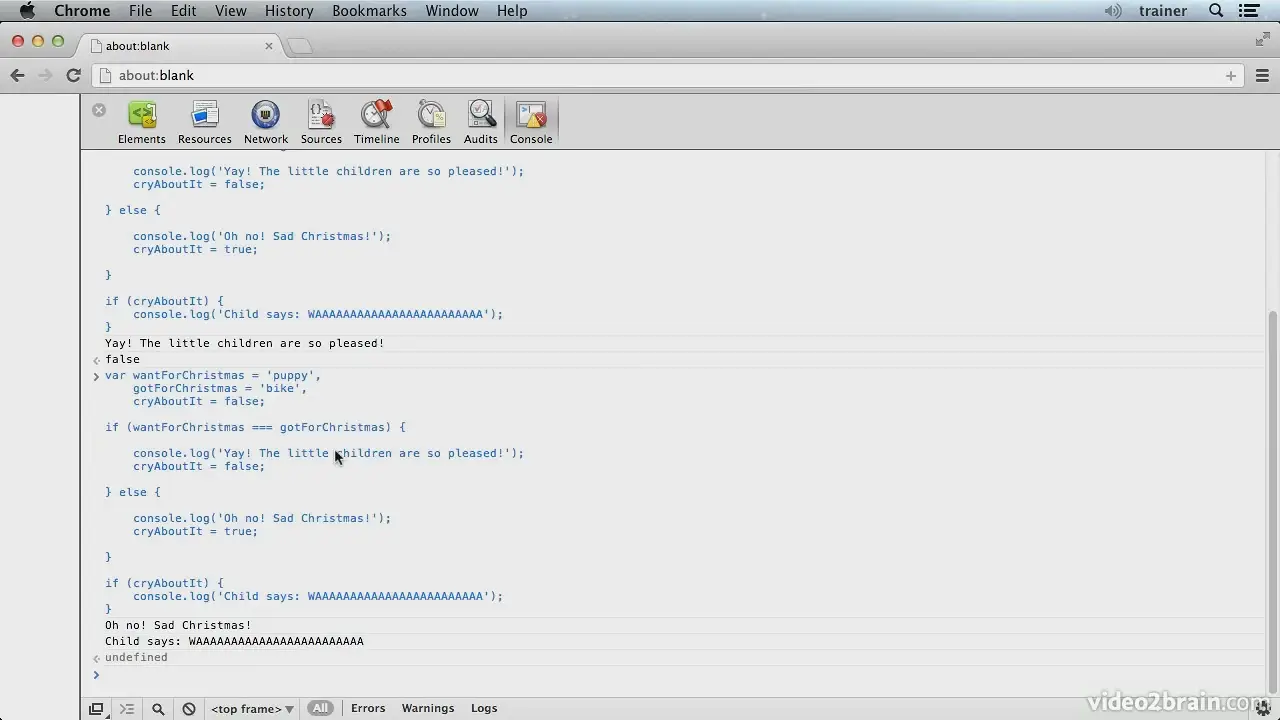Click the "gotForChristmas = 'bike'," code line
The image size is (1280, 720).
point(220,388)
